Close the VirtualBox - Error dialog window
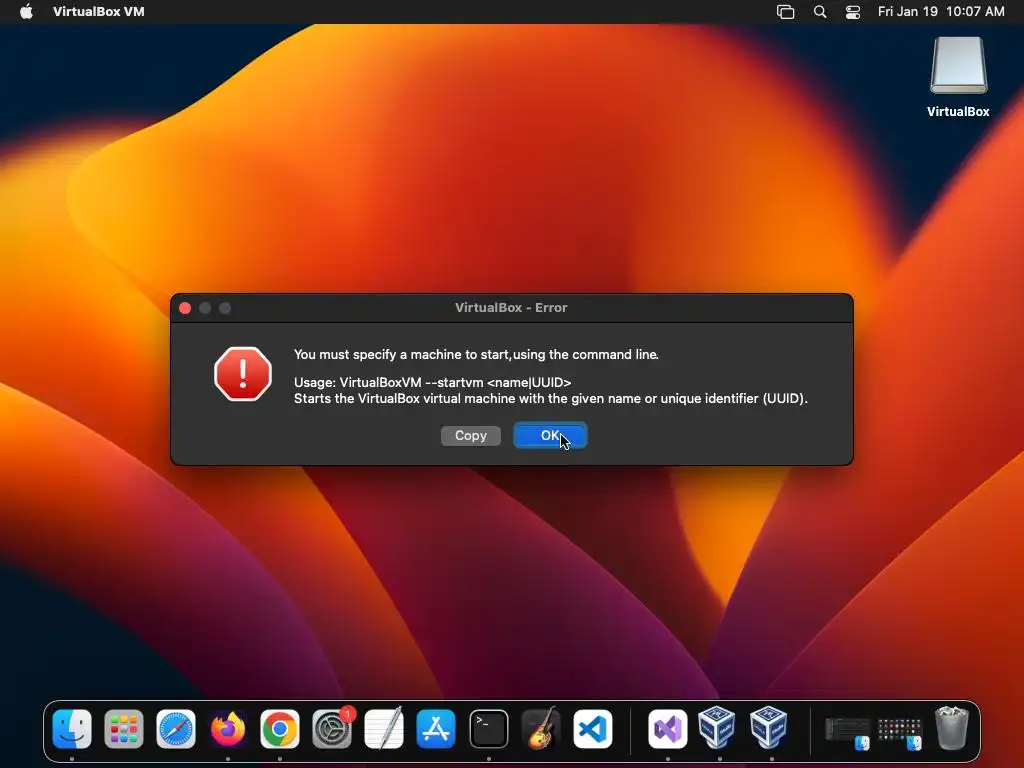The height and width of the screenshot is (768, 1024). coord(185,308)
